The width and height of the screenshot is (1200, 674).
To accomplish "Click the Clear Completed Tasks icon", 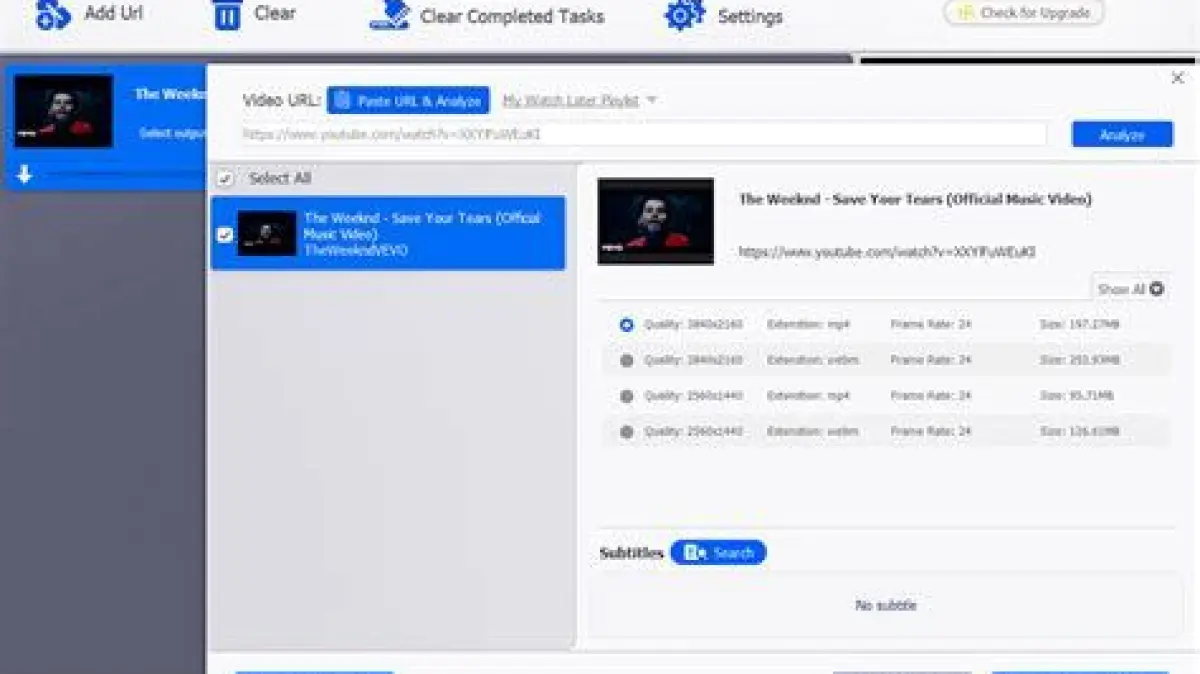I will coord(389,14).
